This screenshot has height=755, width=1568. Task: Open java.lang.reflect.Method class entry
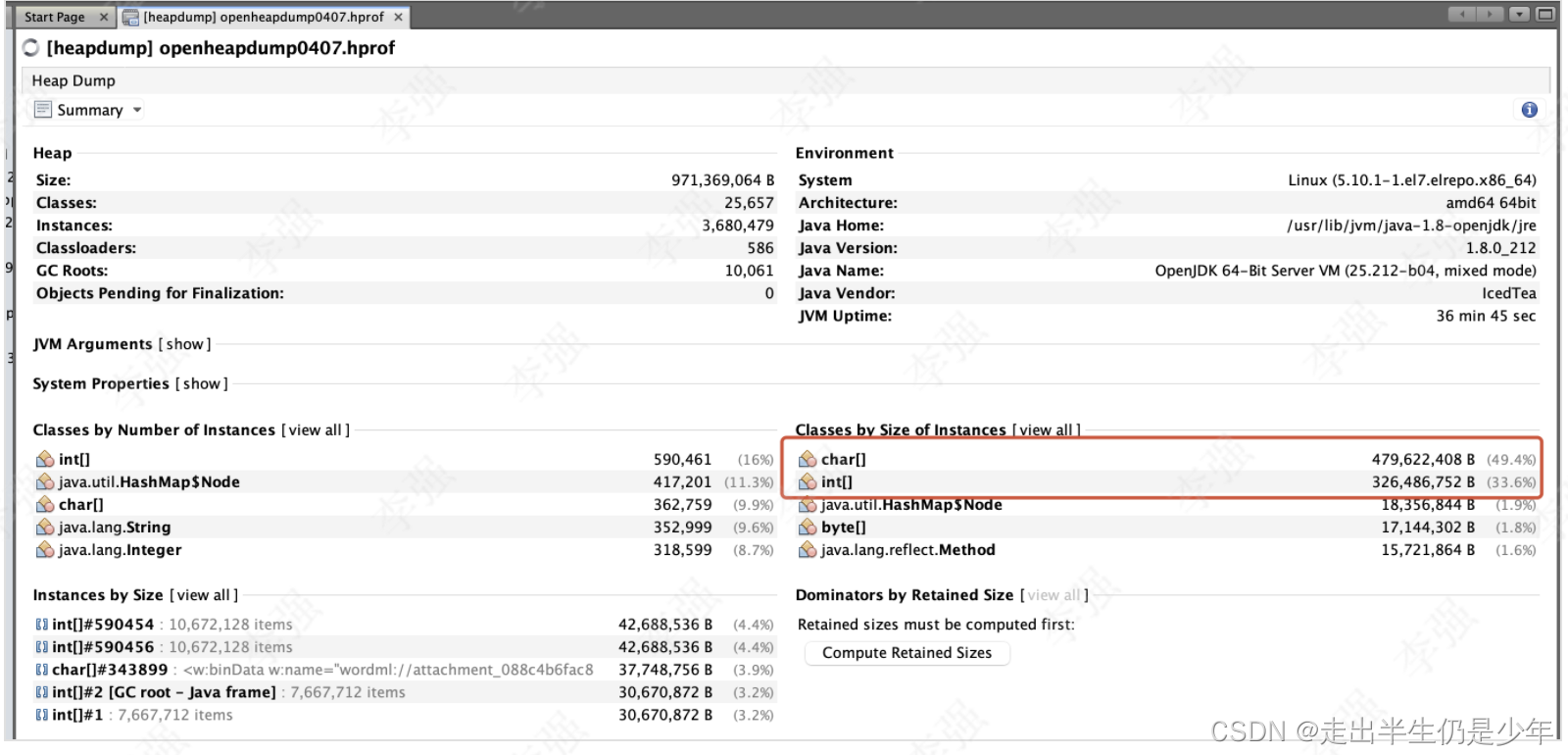[x=908, y=550]
